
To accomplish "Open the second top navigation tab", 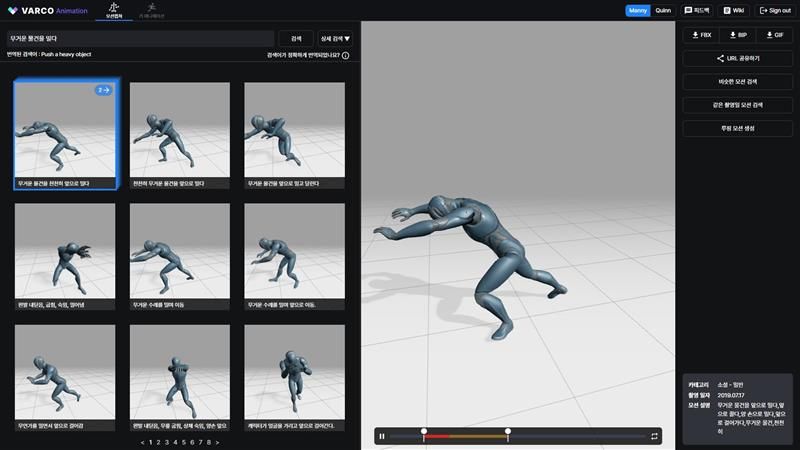I will pos(154,11).
